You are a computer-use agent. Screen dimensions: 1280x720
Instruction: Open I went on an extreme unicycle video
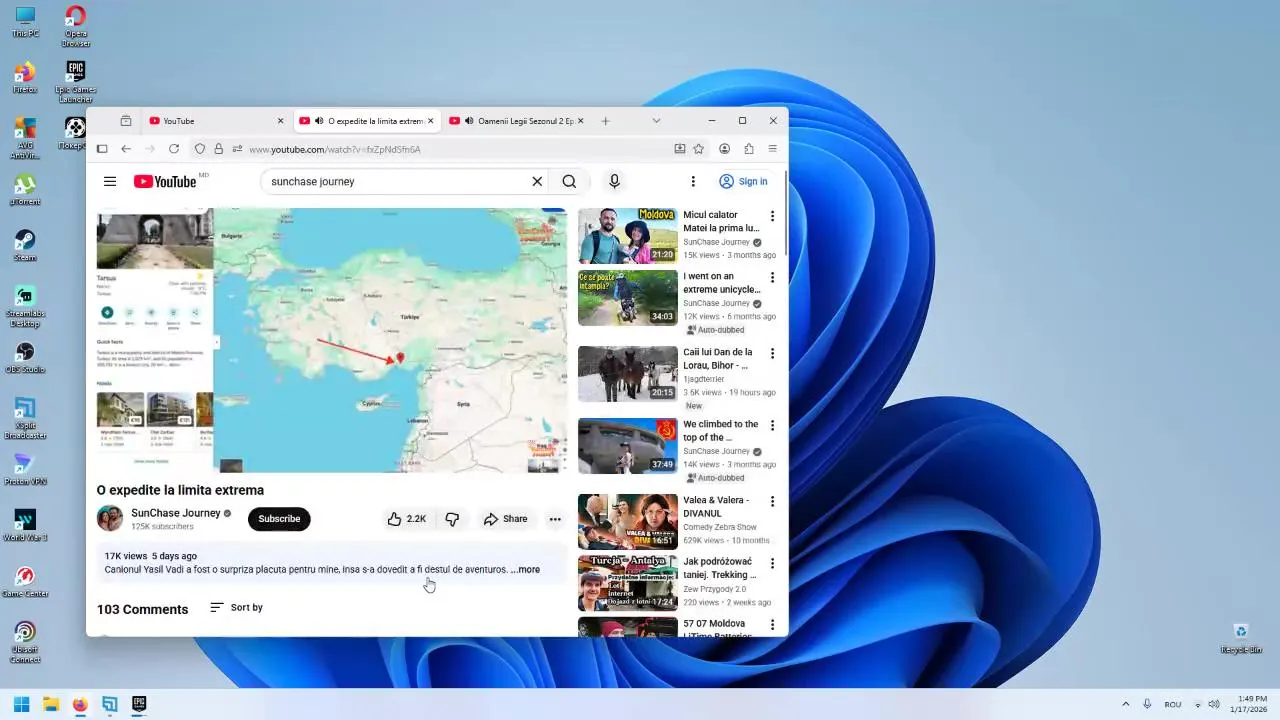point(627,297)
